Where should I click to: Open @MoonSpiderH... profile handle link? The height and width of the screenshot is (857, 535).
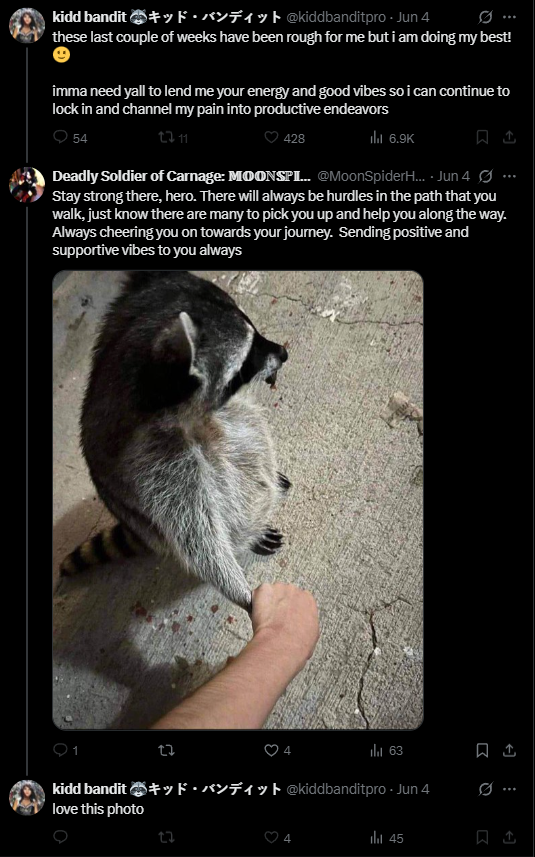371,176
